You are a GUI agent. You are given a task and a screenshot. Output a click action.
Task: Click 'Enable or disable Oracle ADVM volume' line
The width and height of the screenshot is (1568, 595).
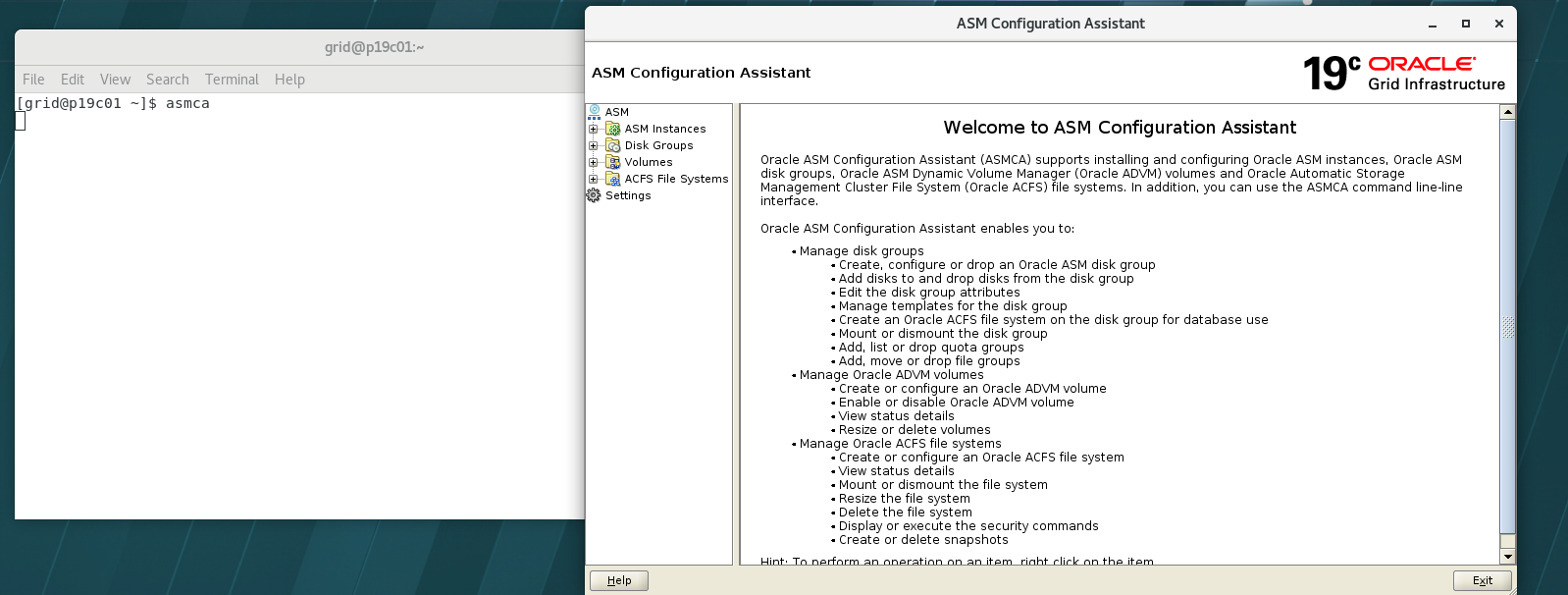tap(956, 403)
